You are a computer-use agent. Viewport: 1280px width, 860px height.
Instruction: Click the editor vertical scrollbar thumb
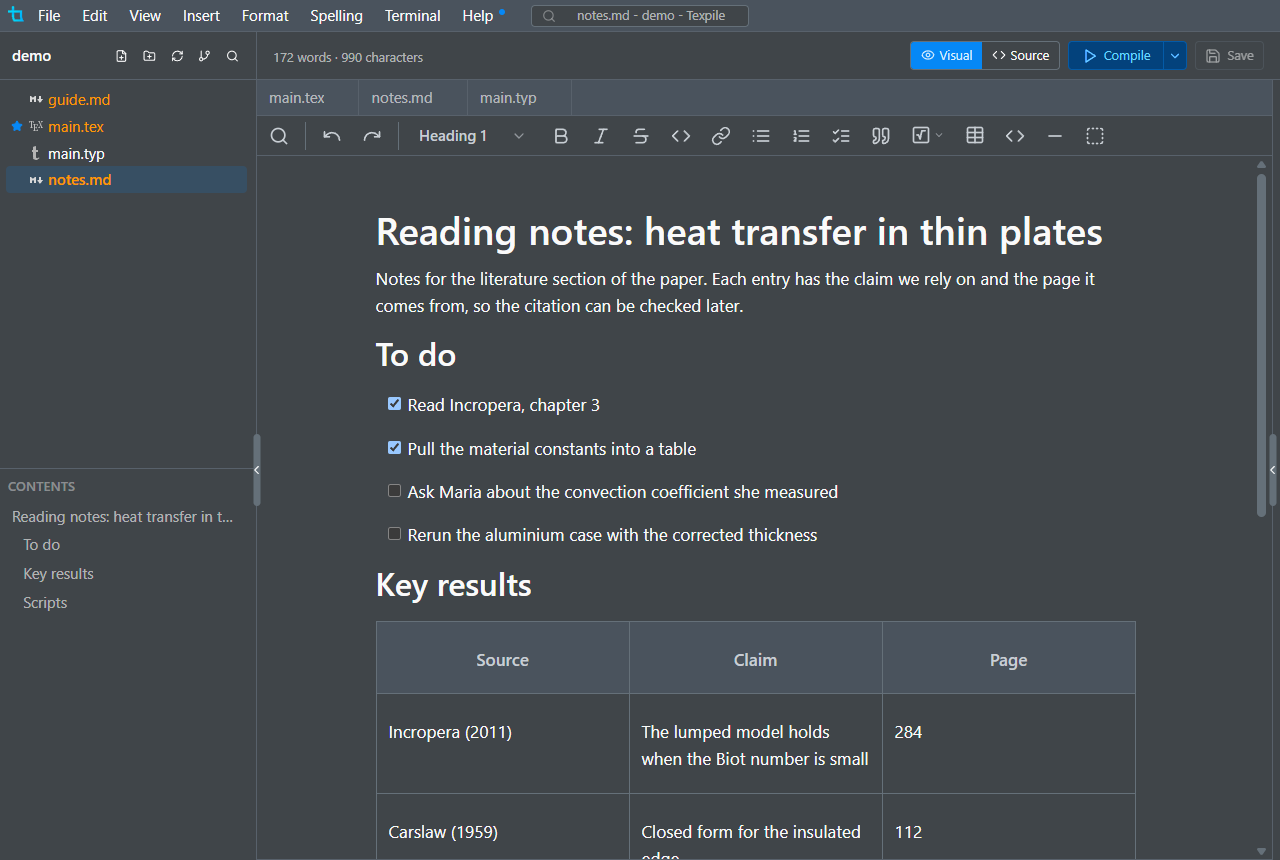point(1261,345)
